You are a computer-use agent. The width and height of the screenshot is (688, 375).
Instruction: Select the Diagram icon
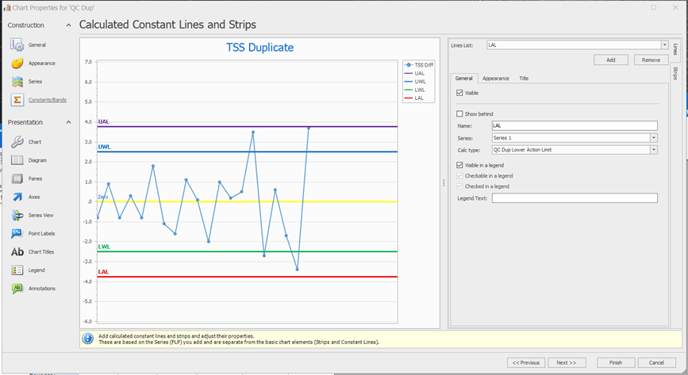tap(17, 160)
